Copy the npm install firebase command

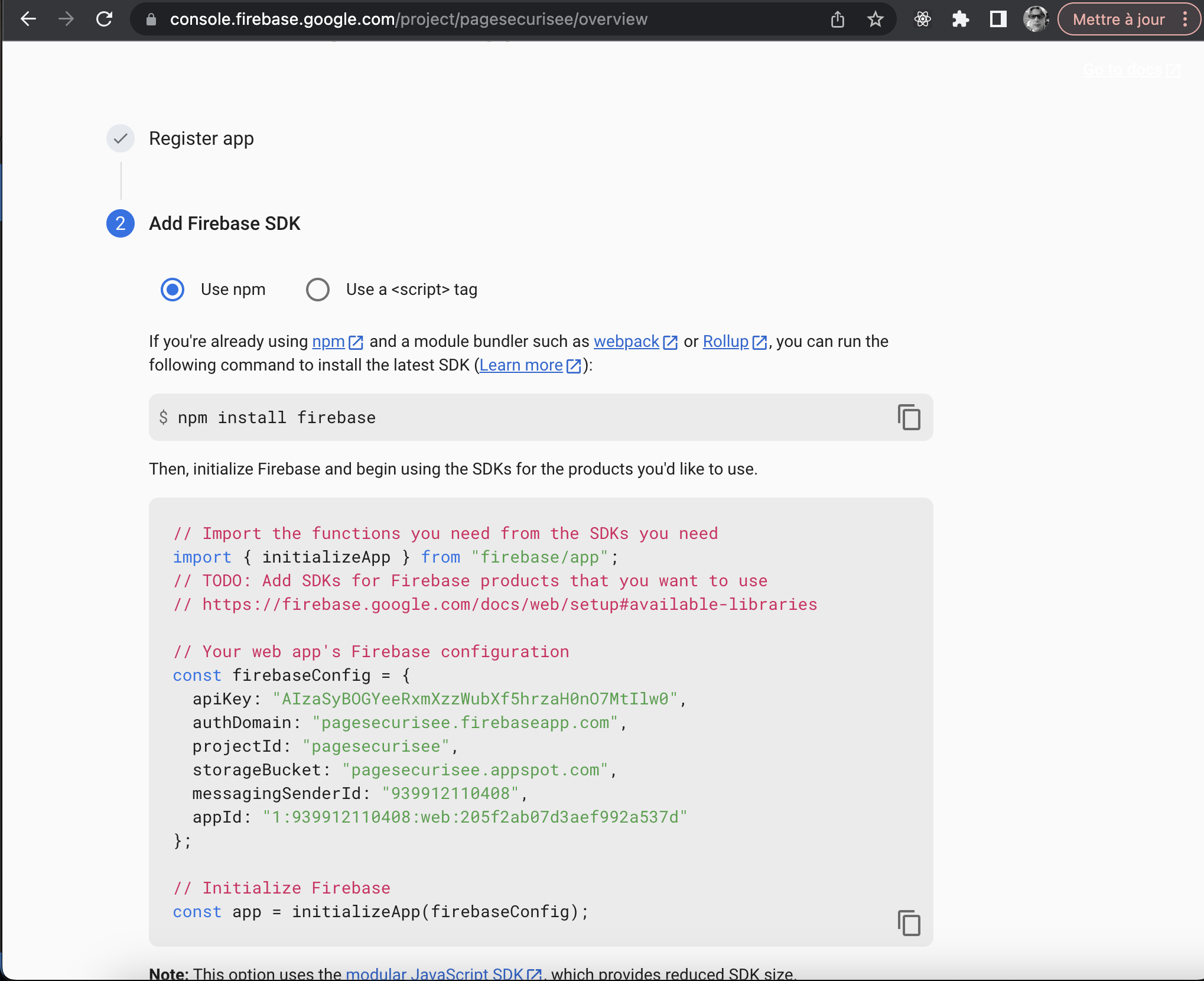909,417
